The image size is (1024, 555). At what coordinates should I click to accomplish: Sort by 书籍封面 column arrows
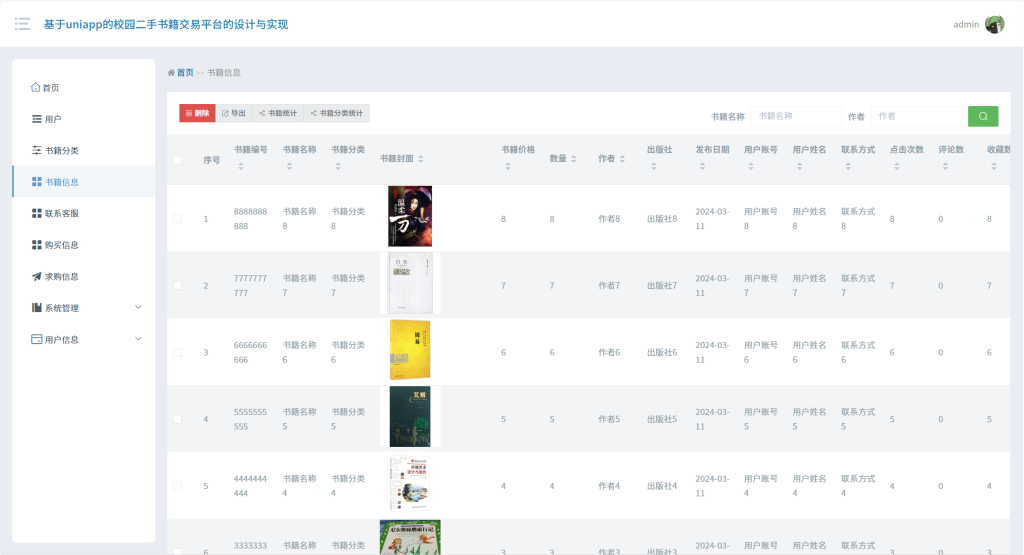click(x=421, y=159)
